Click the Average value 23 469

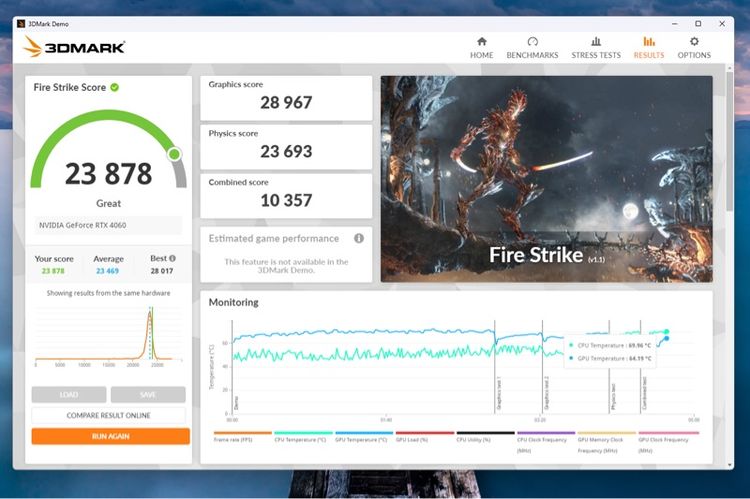pos(107,271)
